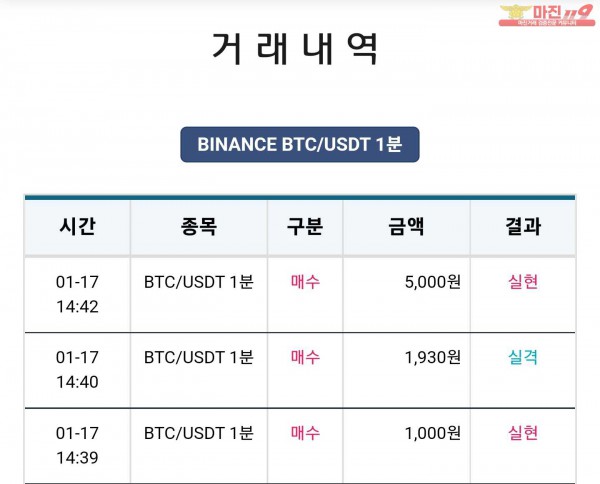Click the 시간 column header

pyautogui.click(x=77, y=227)
